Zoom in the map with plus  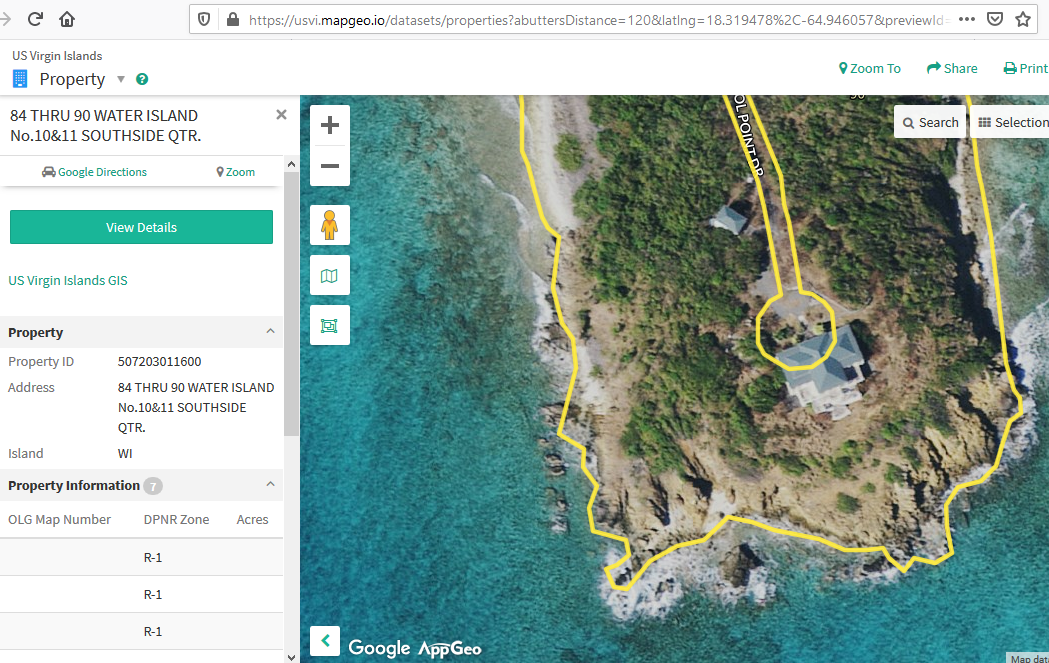pos(330,125)
